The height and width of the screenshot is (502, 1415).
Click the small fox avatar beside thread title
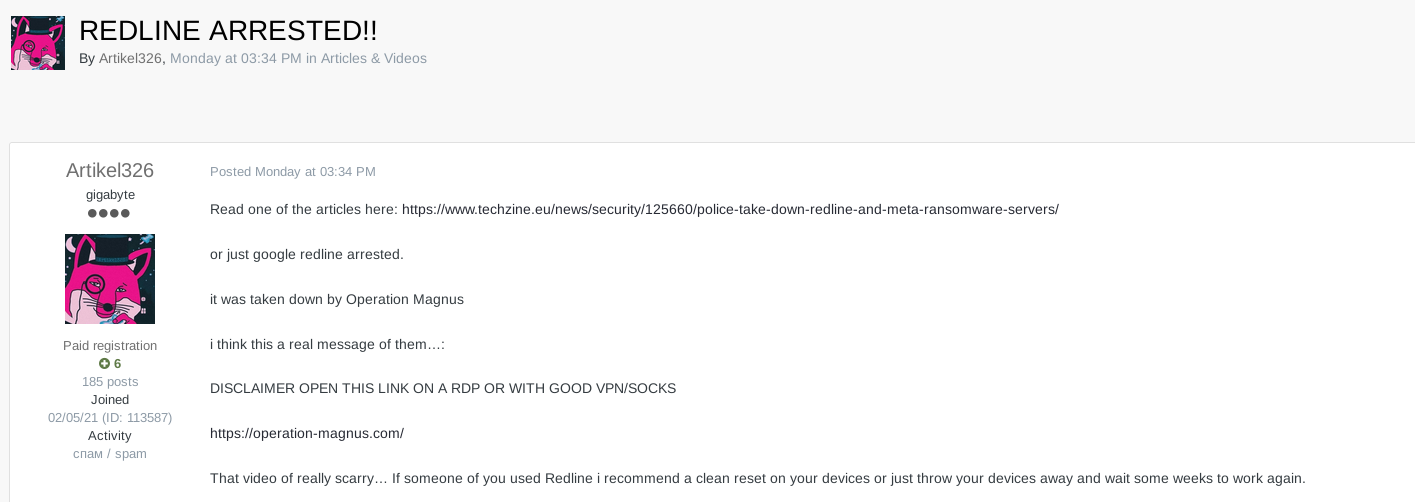coord(38,43)
